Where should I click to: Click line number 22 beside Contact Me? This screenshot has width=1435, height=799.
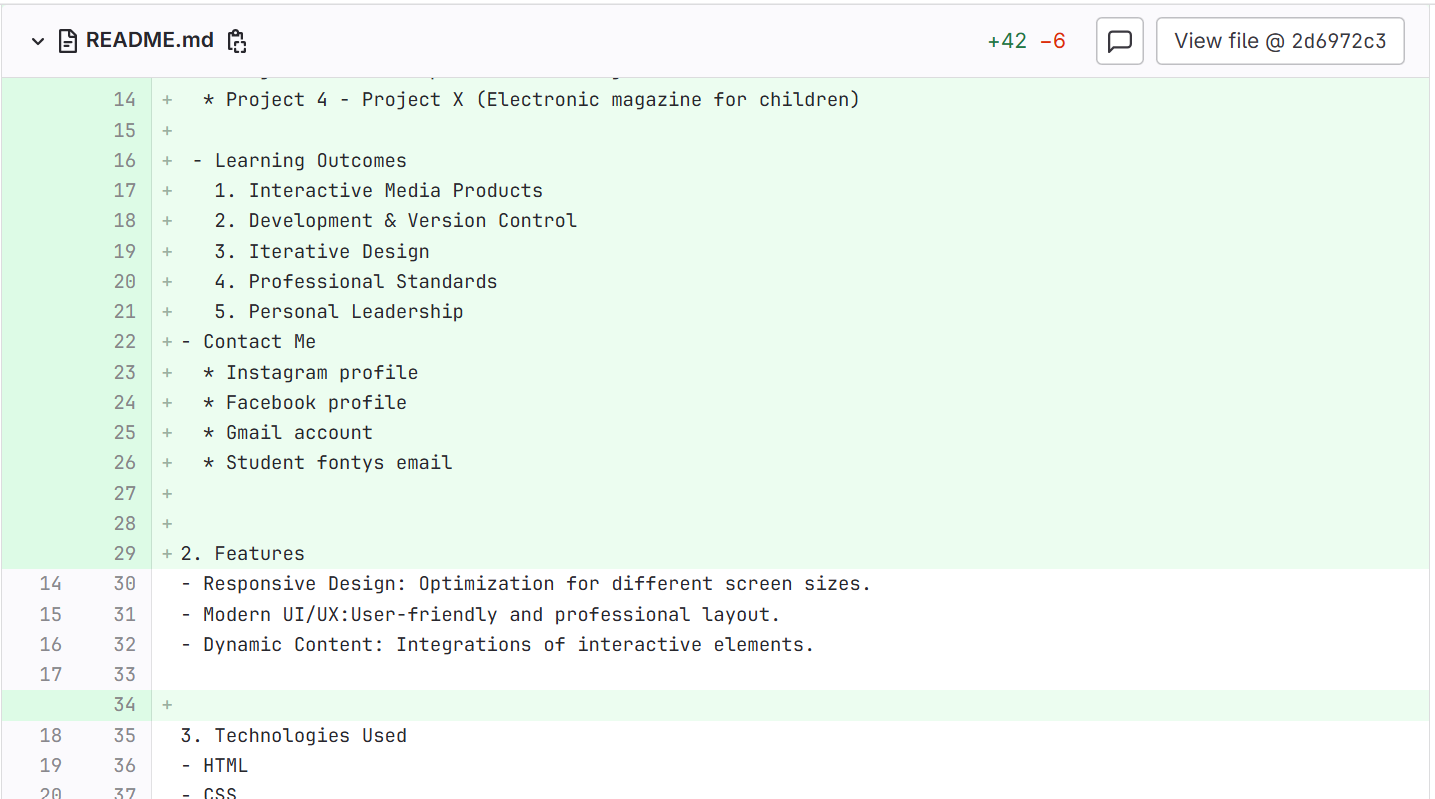tap(124, 341)
